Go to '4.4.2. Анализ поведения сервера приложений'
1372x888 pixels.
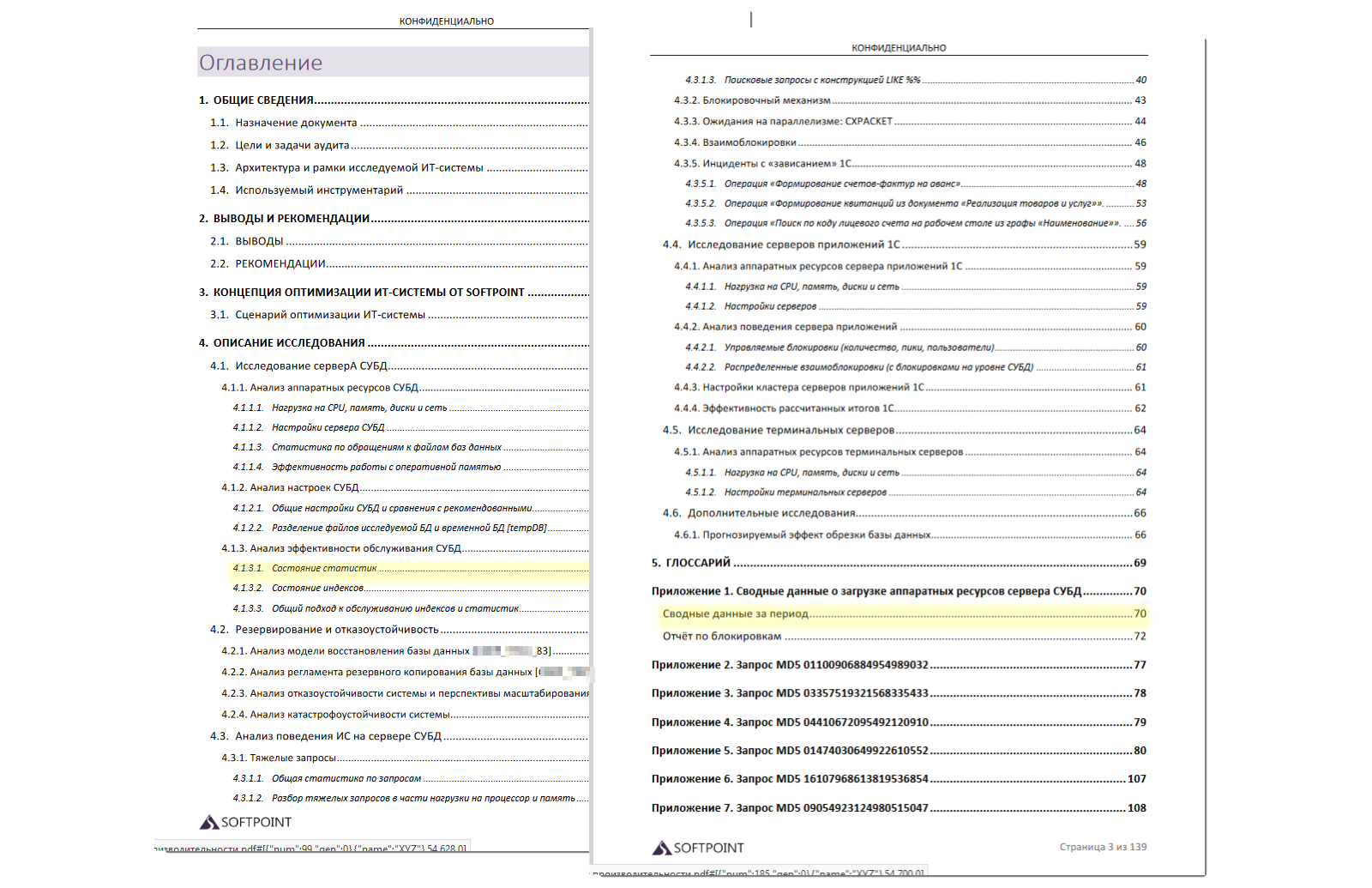click(x=910, y=327)
